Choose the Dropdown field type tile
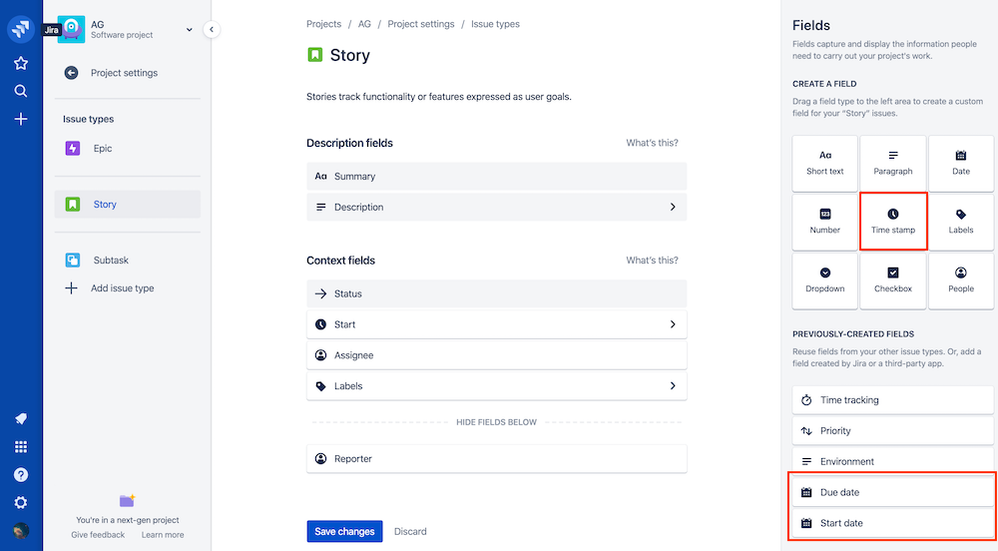The image size is (998, 551). pos(825,280)
